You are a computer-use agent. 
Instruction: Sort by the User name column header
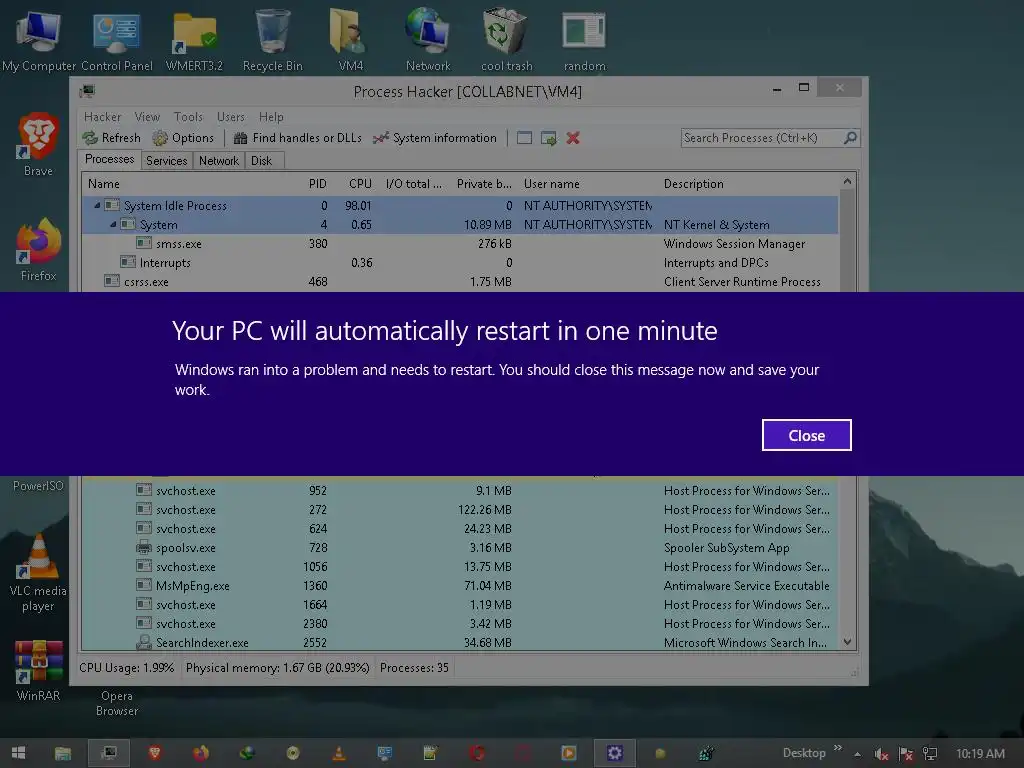click(x=552, y=184)
